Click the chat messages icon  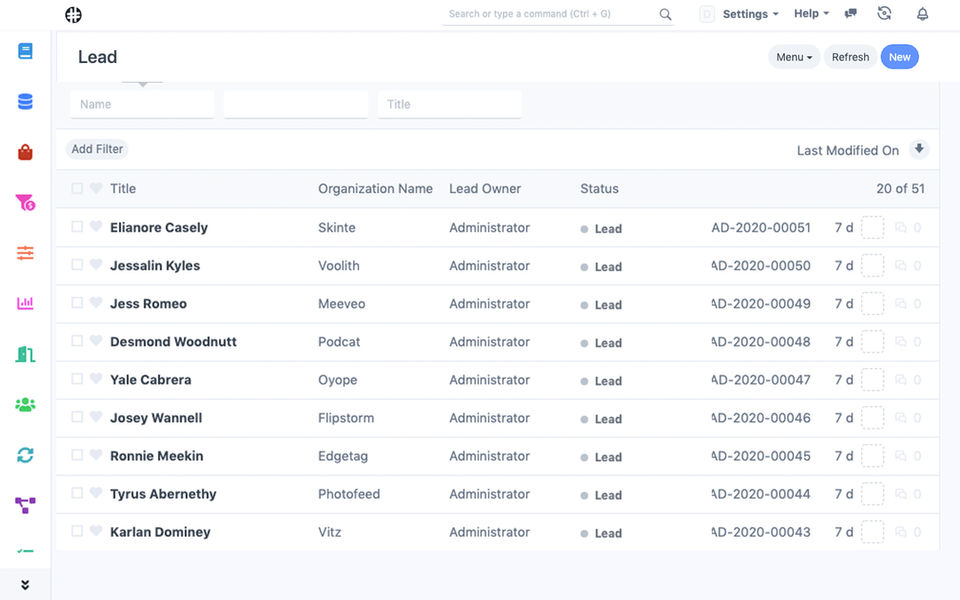(851, 14)
